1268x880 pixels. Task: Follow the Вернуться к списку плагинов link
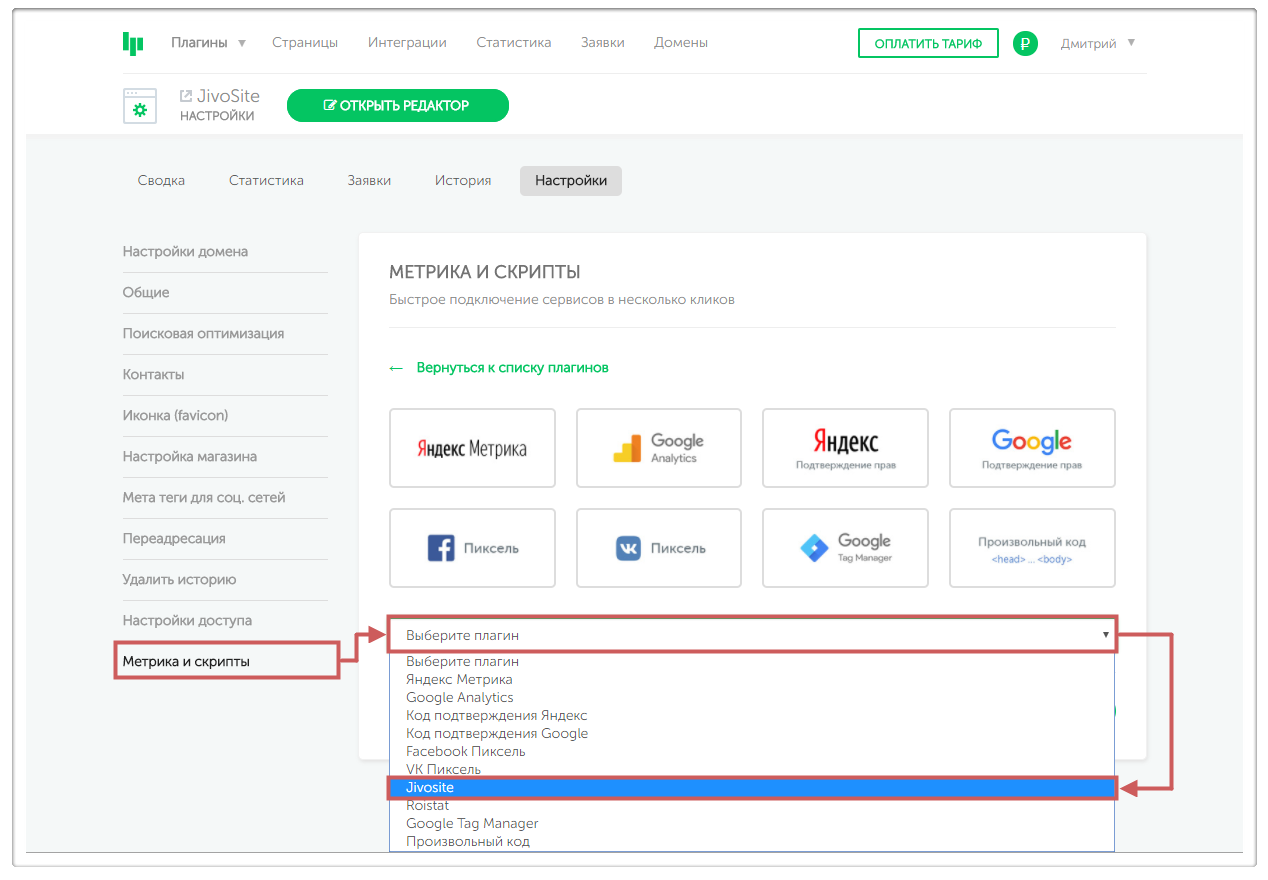tap(511, 368)
